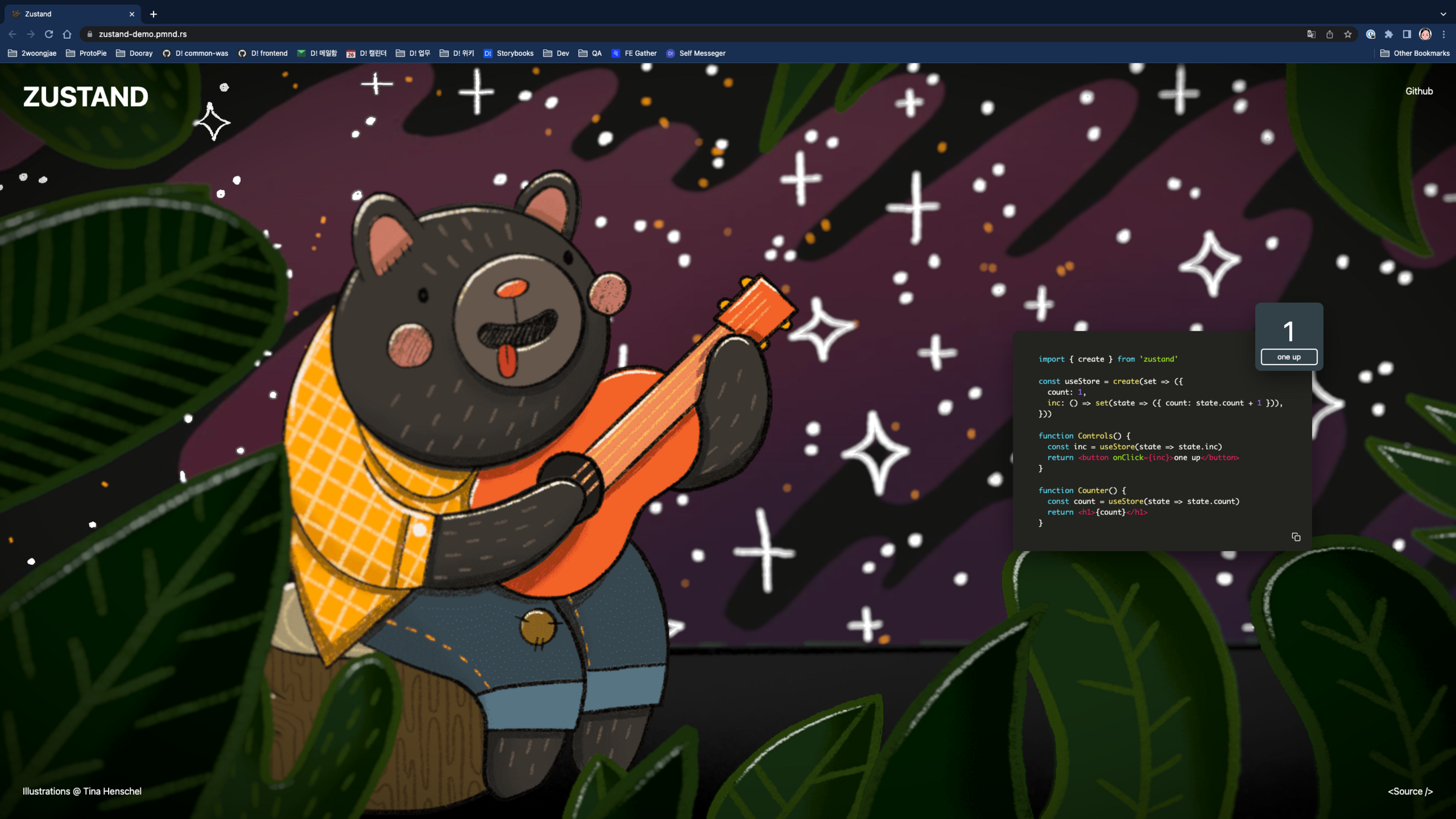Open the user profile avatar

(1425, 34)
